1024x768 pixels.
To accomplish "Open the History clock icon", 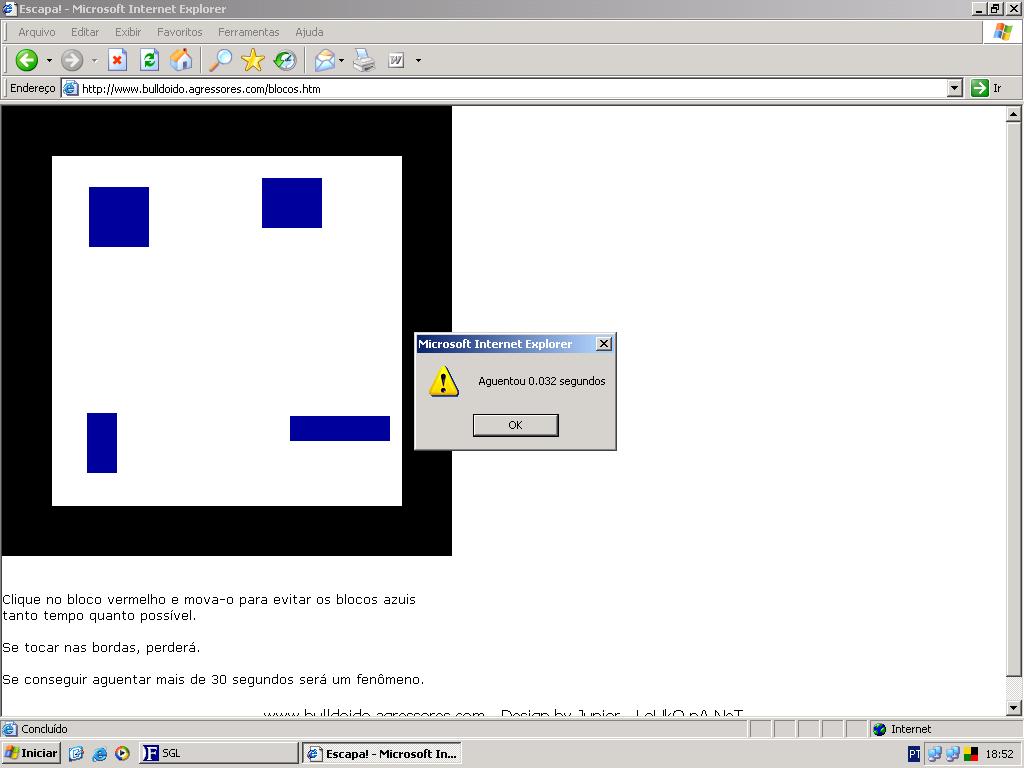I will [285, 60].
